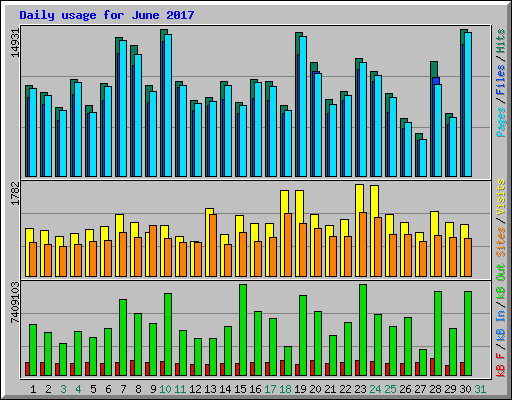Viewport: 512px width, 400px height.
Task: Click the "Files" legend label
Action: click(500, 79)
